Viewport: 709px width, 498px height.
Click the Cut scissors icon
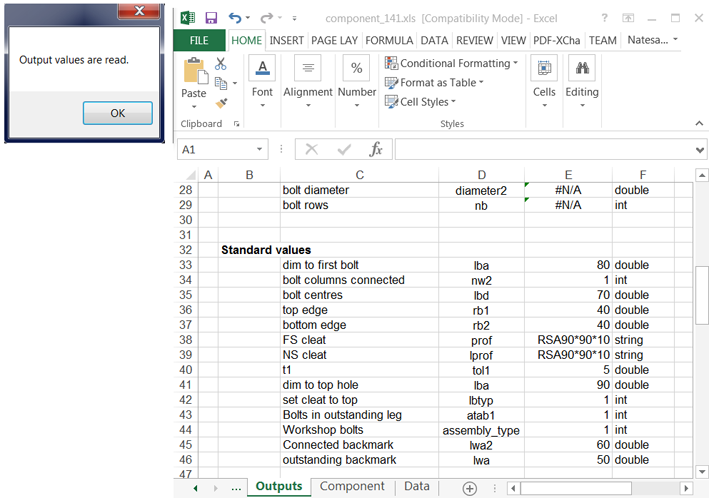[221, 64]
